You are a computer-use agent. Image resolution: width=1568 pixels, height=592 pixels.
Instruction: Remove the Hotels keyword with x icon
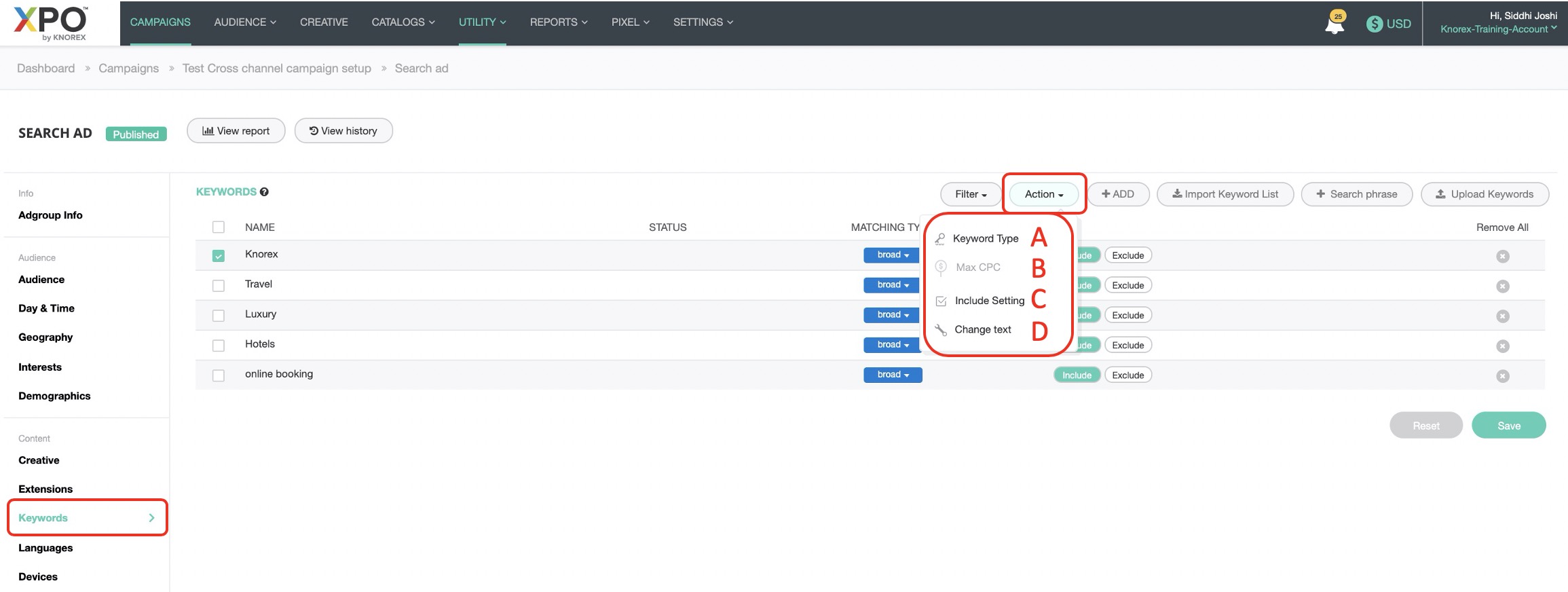(1502, 346)
